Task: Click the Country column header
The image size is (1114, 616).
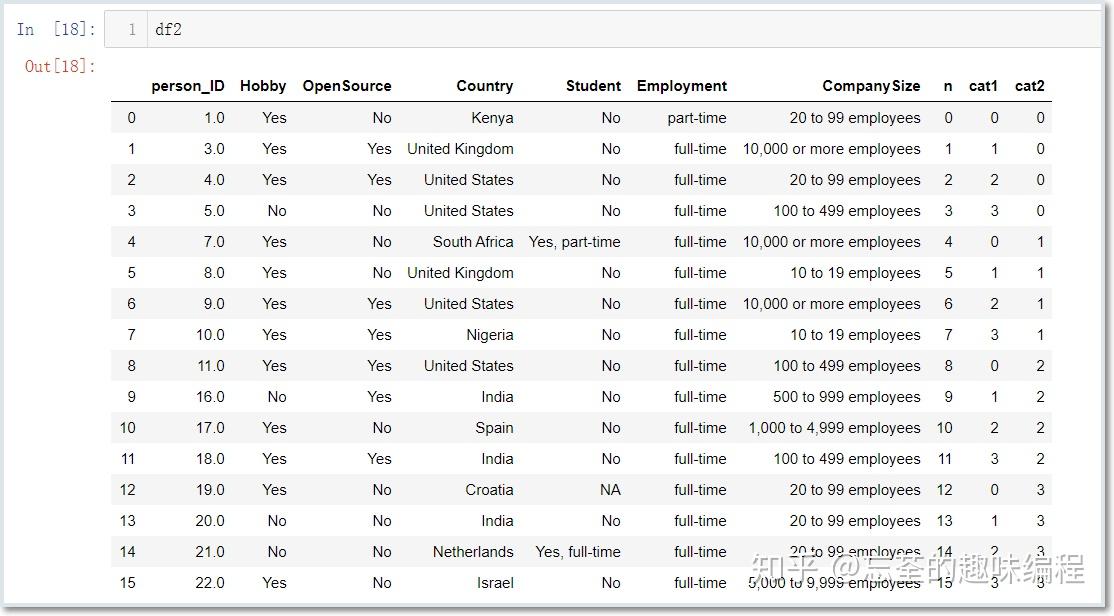Action: pos(485,86)
